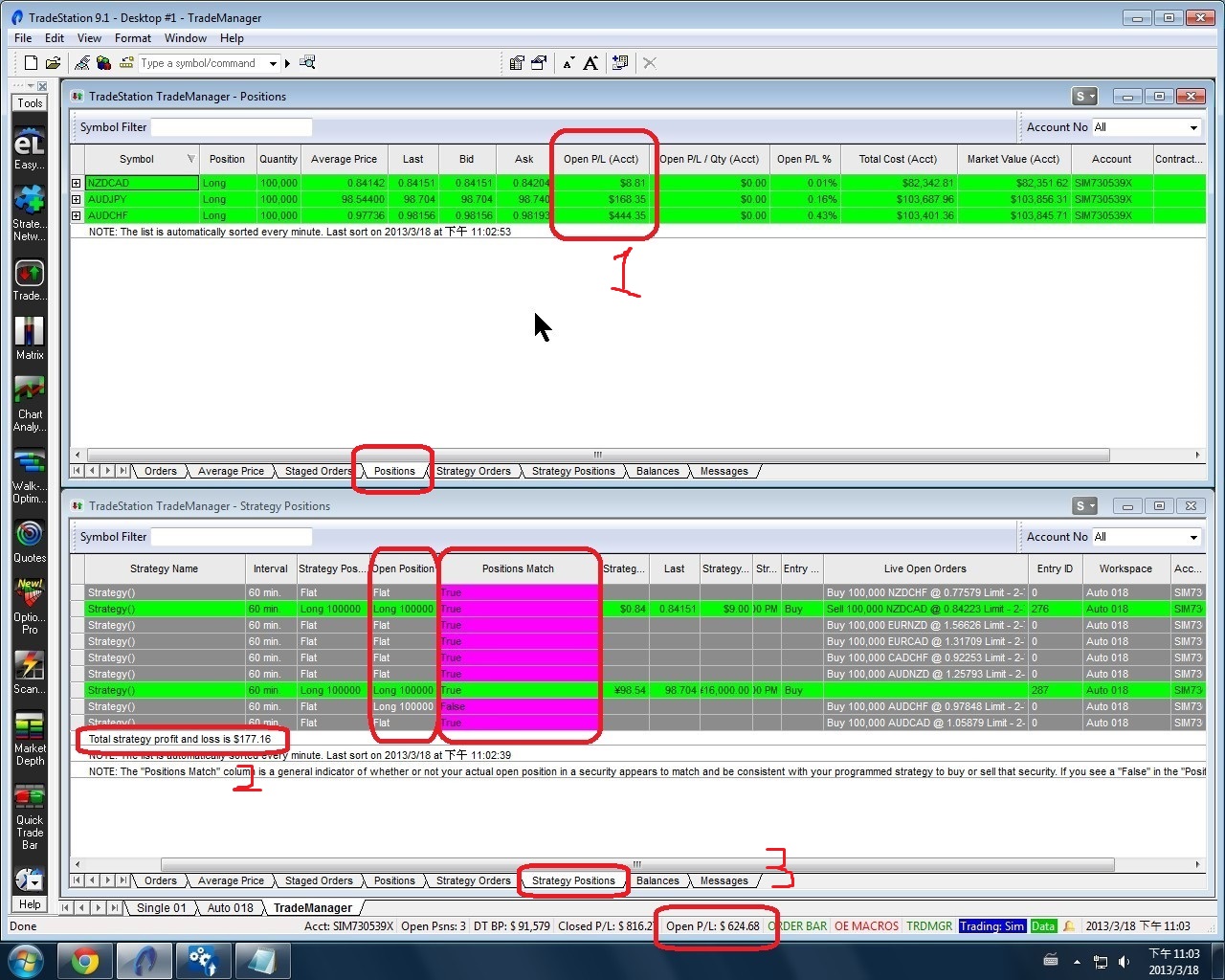Open the S dropdown in Strategy Positions title bar

1084,506
